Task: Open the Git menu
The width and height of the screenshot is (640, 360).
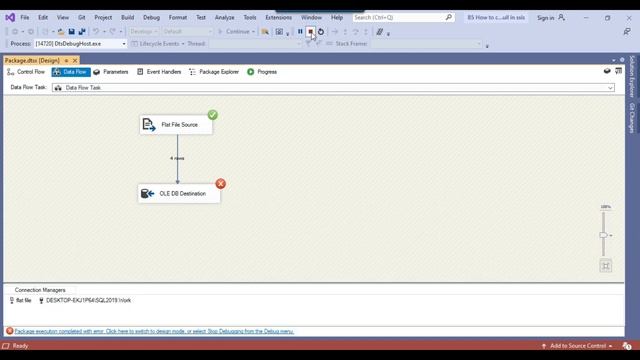Action: click(x=82, y=18)
